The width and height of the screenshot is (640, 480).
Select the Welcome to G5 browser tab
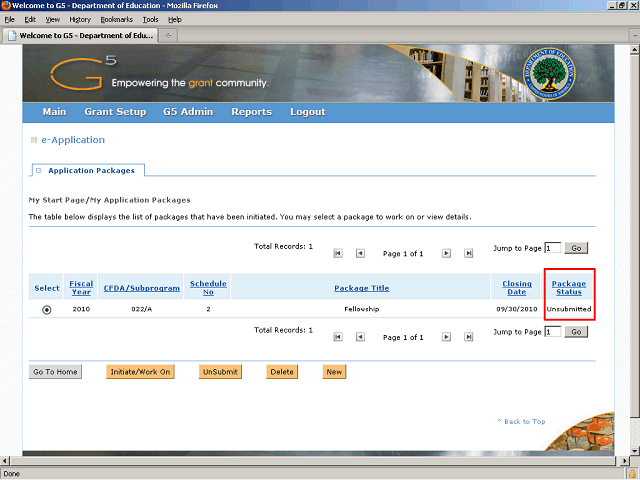(x=80, y=36)
